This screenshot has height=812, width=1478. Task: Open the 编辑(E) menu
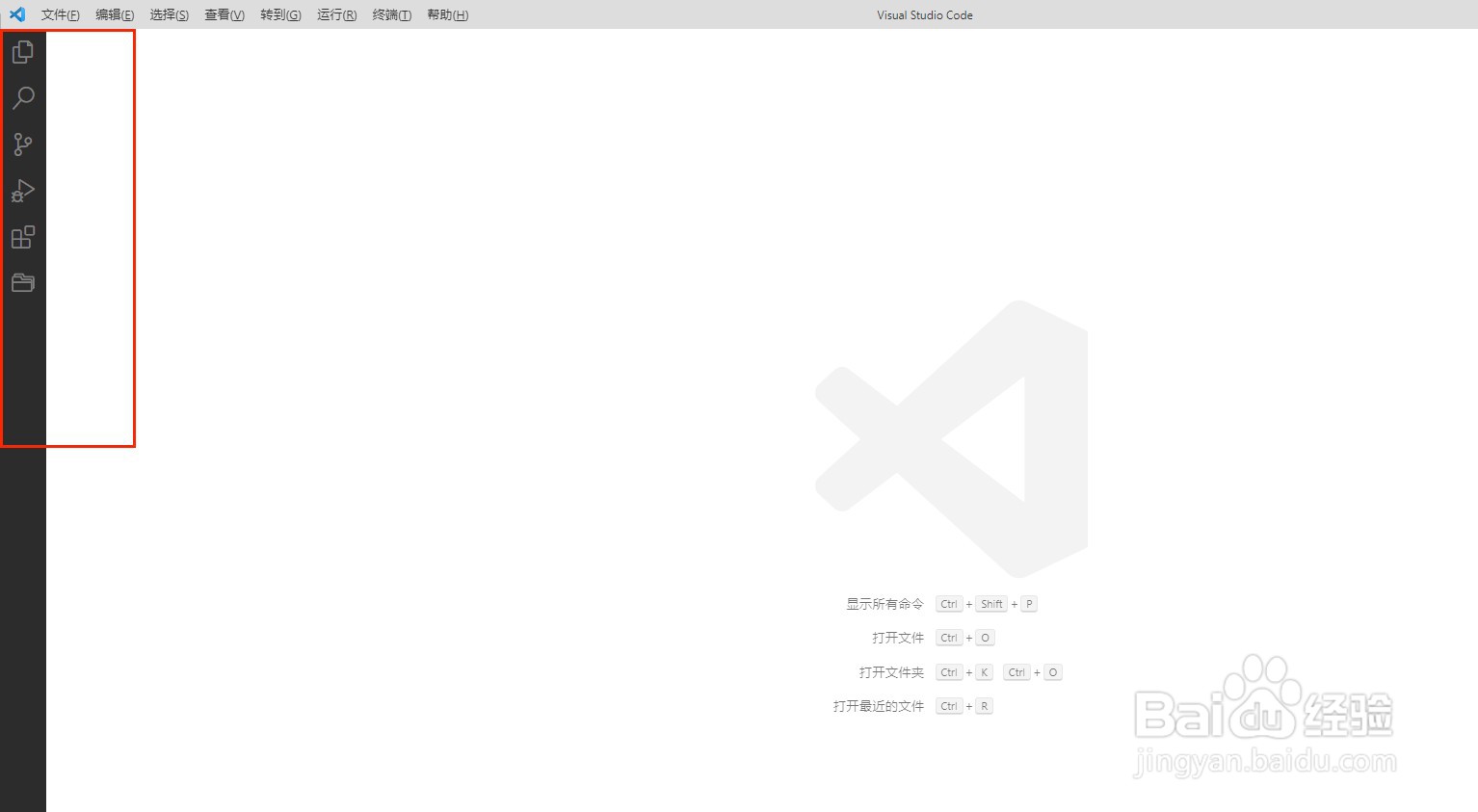pyautogui.click(x=115, y=15)
